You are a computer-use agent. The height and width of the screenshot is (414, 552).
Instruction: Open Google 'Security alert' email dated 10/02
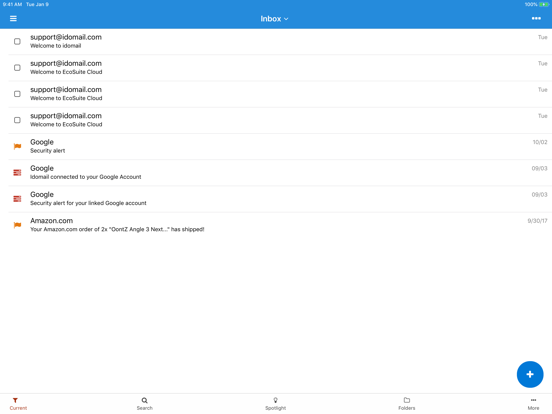point(280,146)
